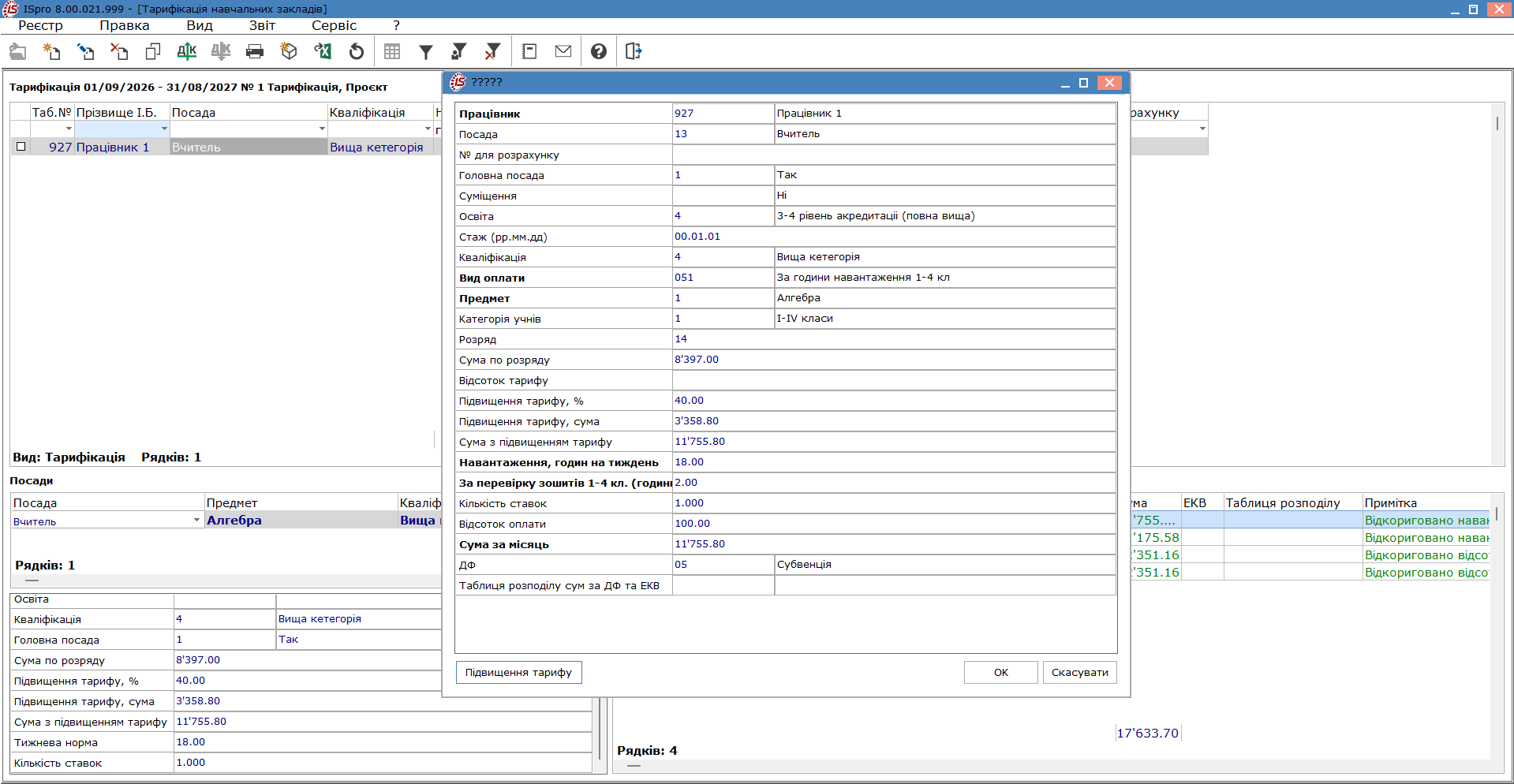Image resolution: width=1514 pixels, height=784 pixels.
Task: Click the Головна посада name Так in dialog
Action: (x=945, y=175)
